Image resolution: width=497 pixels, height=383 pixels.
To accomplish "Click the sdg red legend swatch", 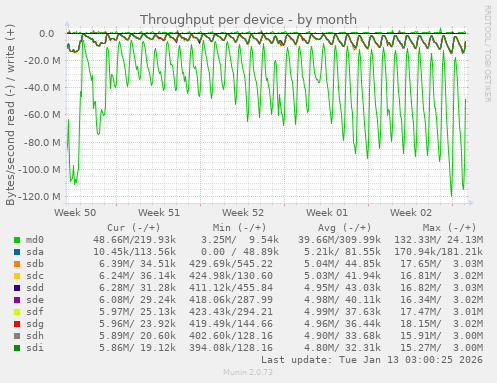I will pos(17,324).
